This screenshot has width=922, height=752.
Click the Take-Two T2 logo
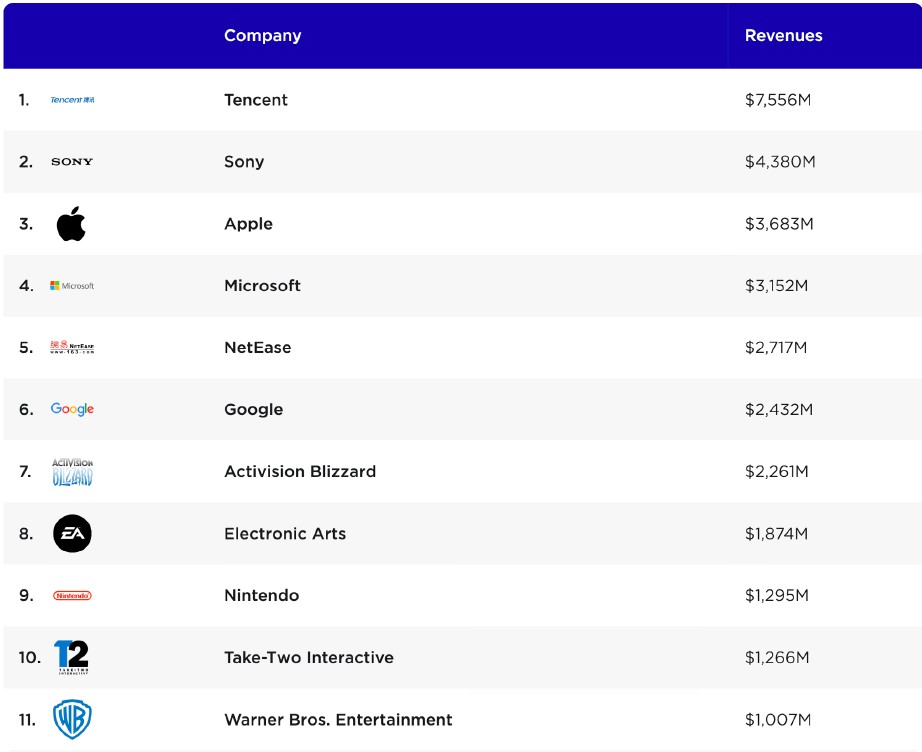[72, 657]
